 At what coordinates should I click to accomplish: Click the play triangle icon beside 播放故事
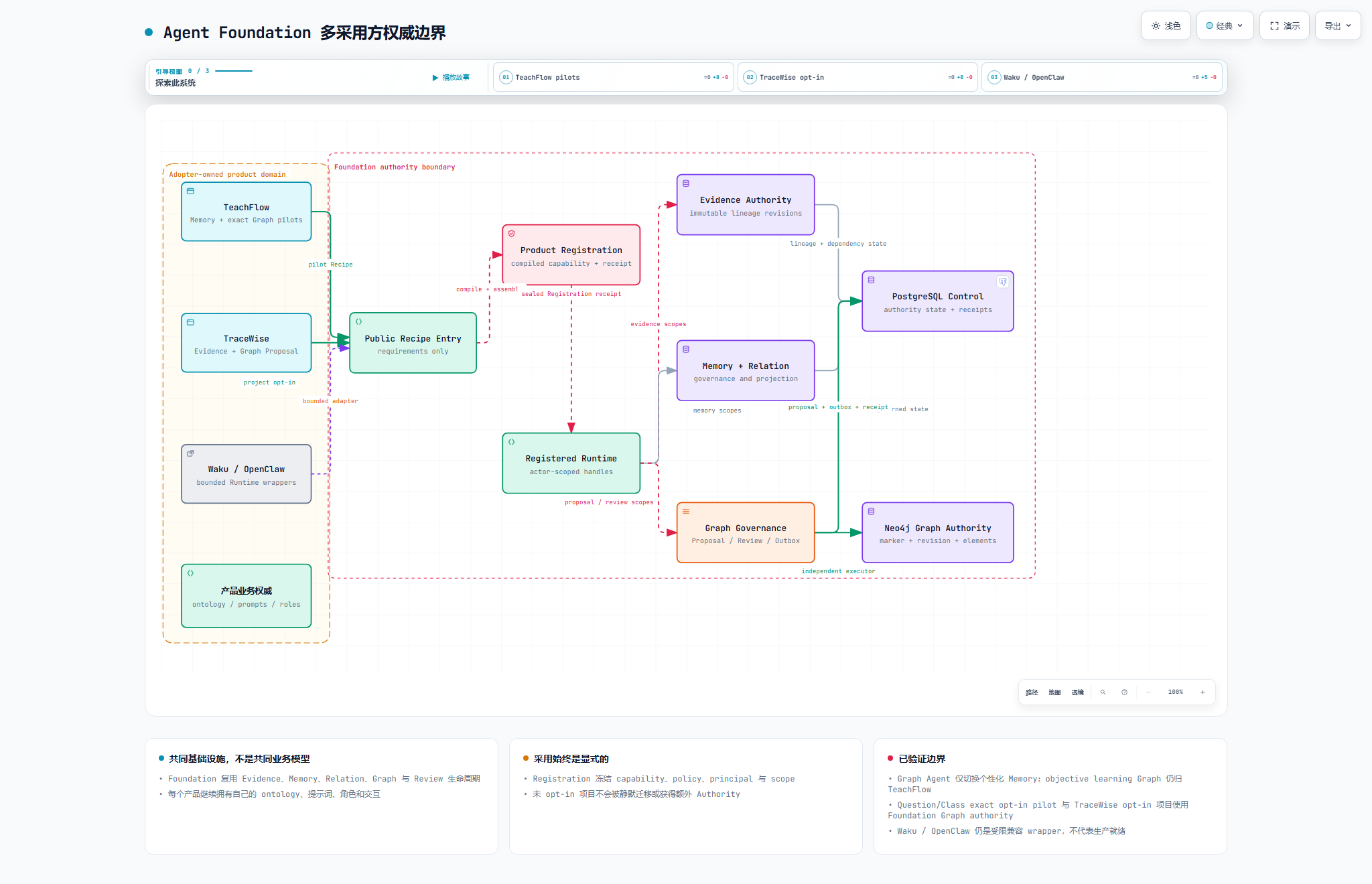(435, 78)
